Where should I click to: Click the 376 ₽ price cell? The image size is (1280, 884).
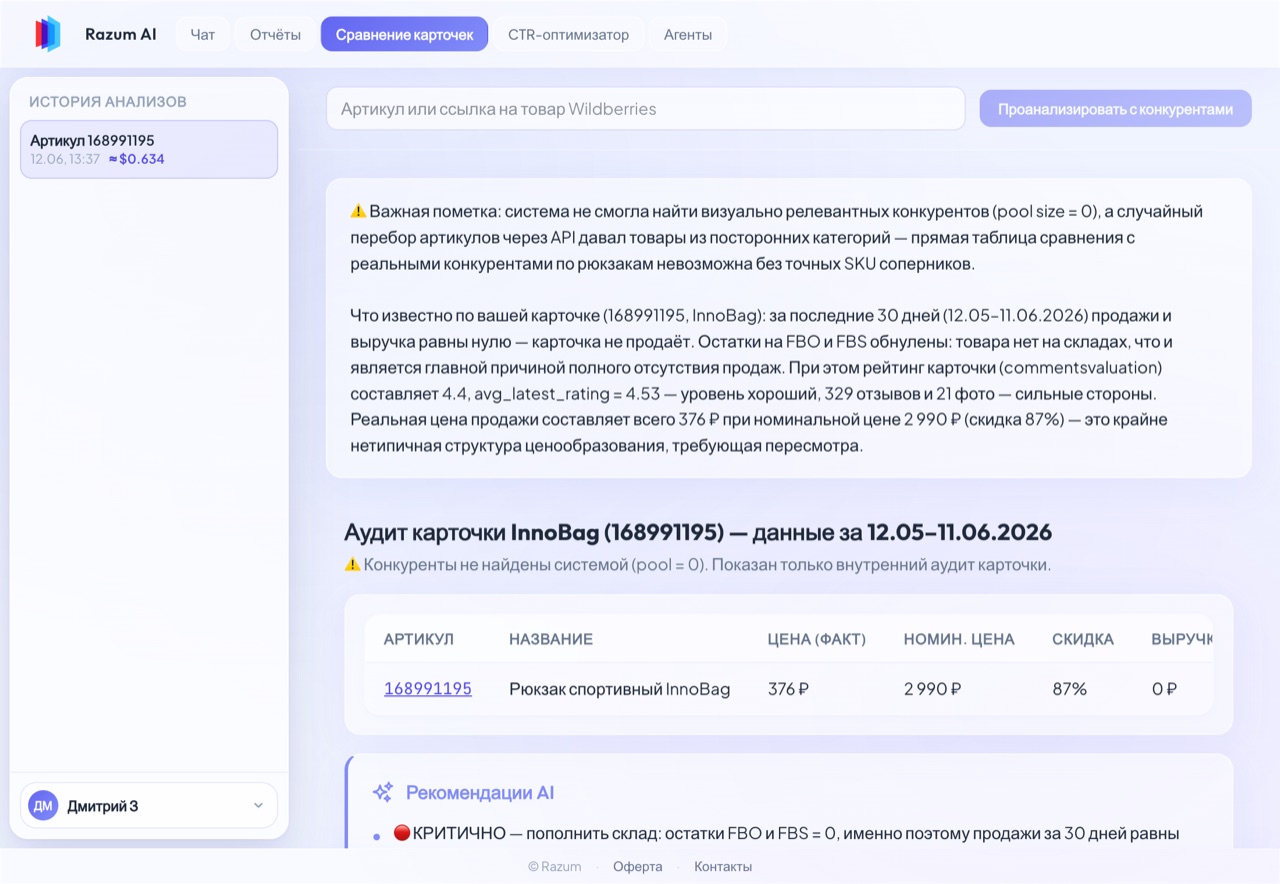[788, 688]
